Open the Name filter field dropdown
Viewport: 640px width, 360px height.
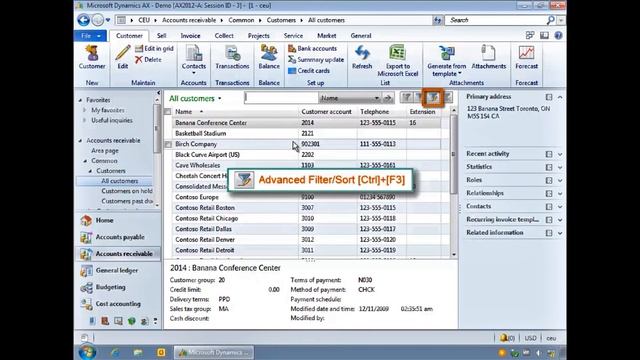[376, 98]
